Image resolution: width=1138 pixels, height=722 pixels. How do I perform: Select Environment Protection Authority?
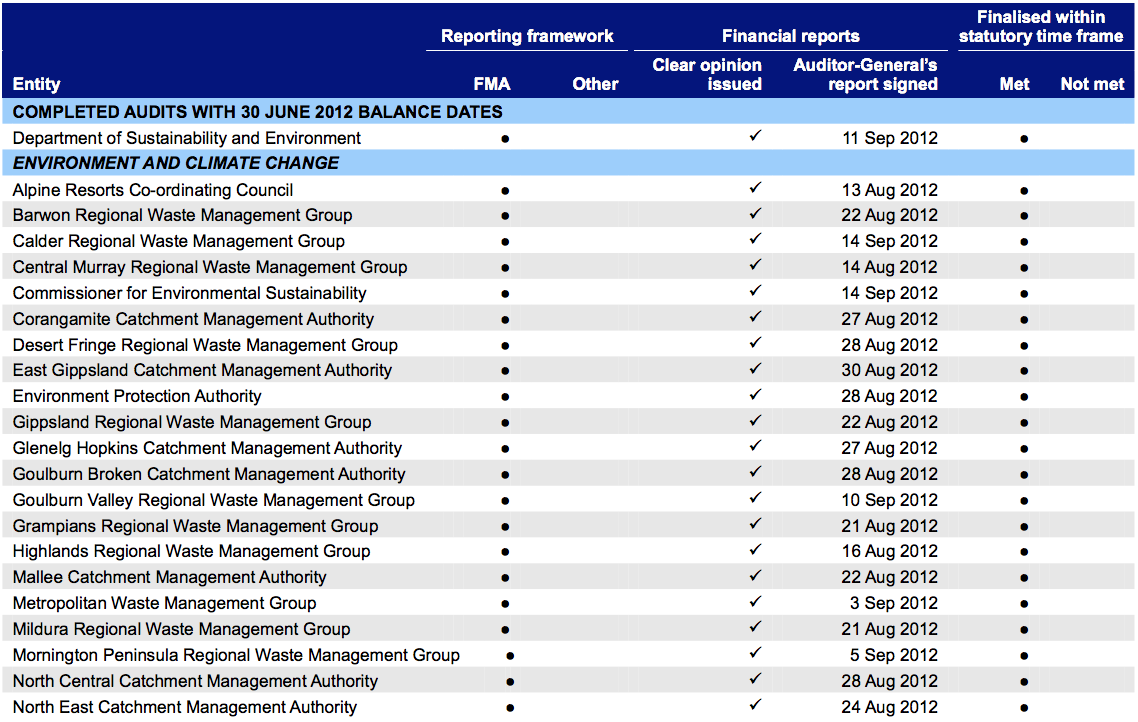click(136, 396)
